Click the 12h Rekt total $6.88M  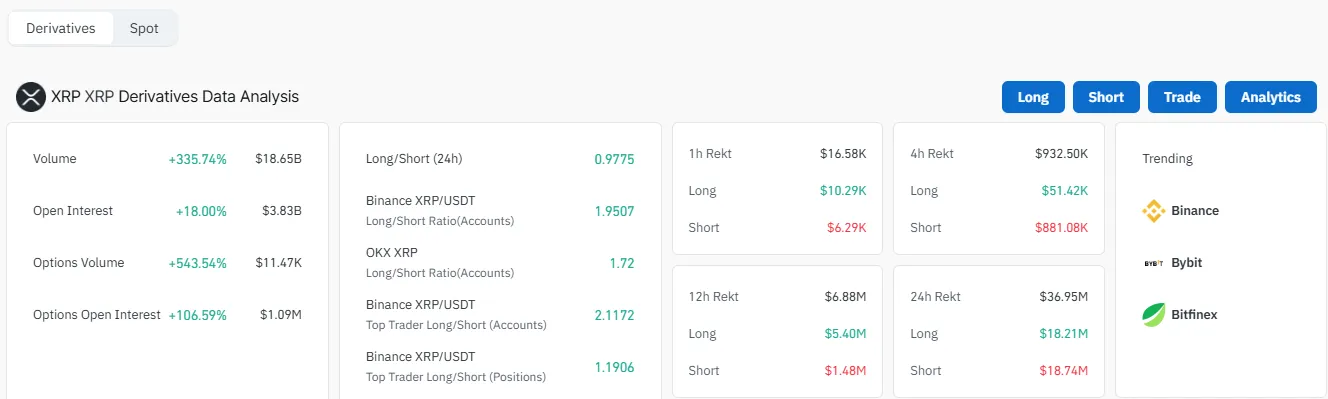coord(845,297)
